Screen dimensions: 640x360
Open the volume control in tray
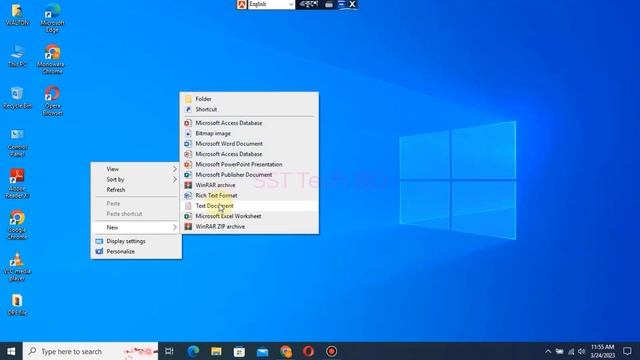582,351
